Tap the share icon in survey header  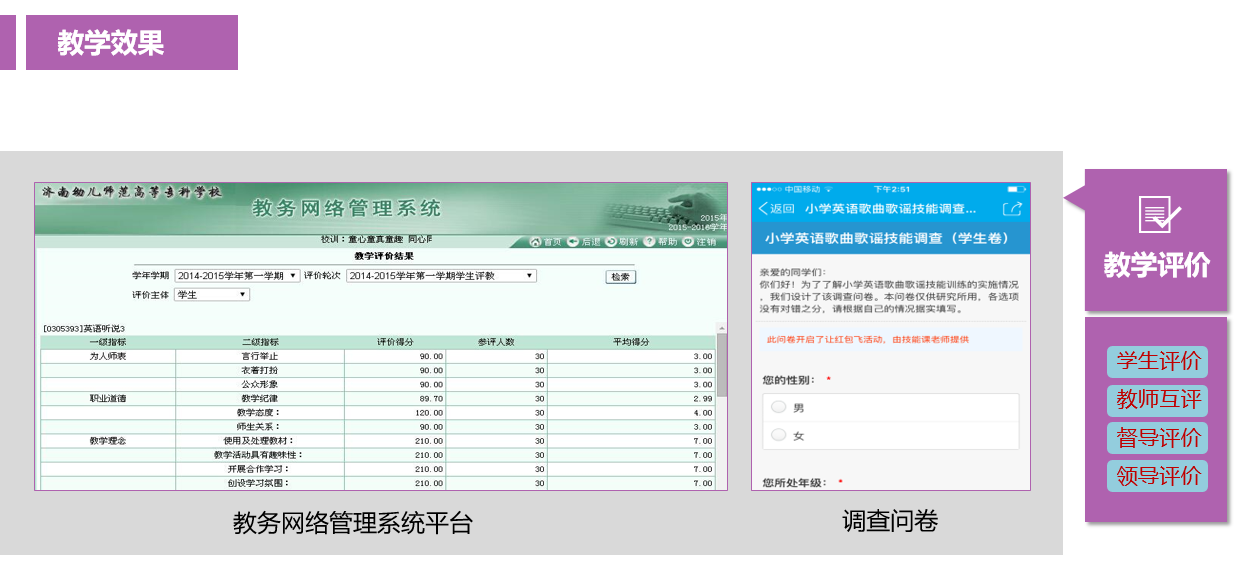pyautogui.click(x=1012, y=208)
